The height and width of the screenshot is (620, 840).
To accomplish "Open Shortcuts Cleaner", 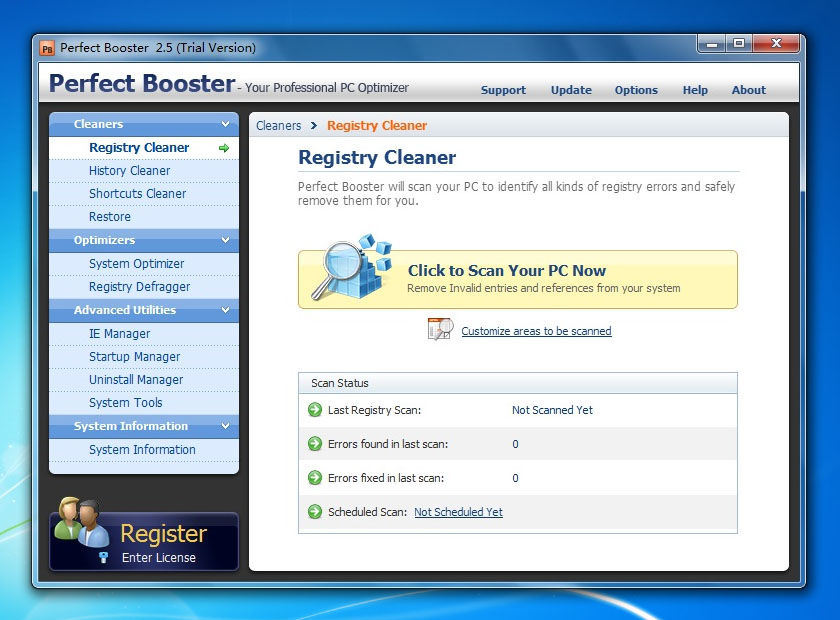I will coord(144,194).
